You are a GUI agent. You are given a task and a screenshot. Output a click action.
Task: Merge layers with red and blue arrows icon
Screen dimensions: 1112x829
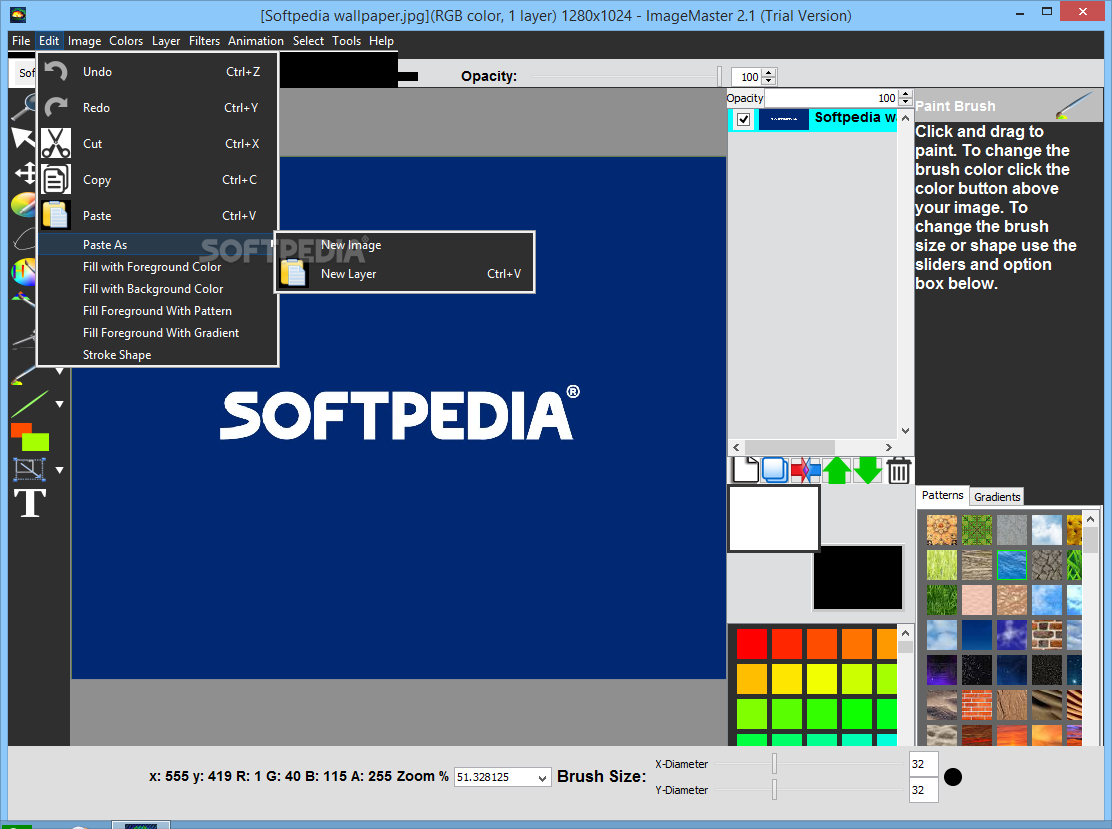pos(806,470)
